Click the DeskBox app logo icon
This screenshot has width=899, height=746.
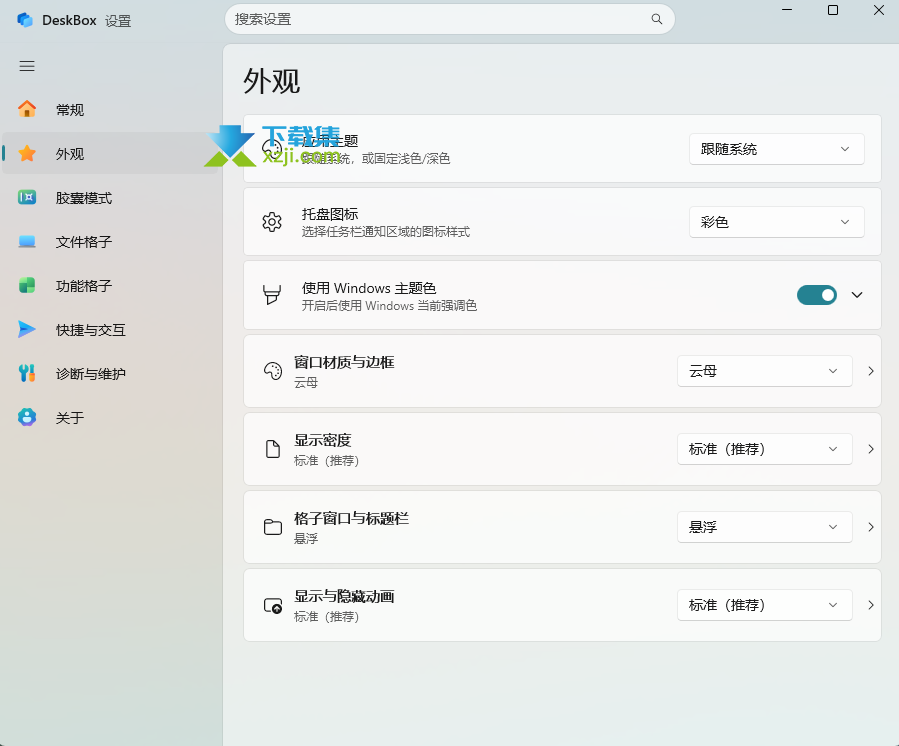pos(25,20)
